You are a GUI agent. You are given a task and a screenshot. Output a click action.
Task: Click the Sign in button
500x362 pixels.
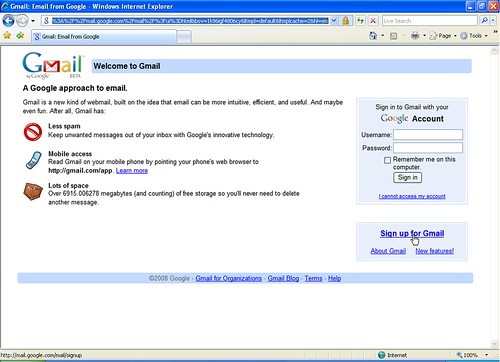coord(407,177)
